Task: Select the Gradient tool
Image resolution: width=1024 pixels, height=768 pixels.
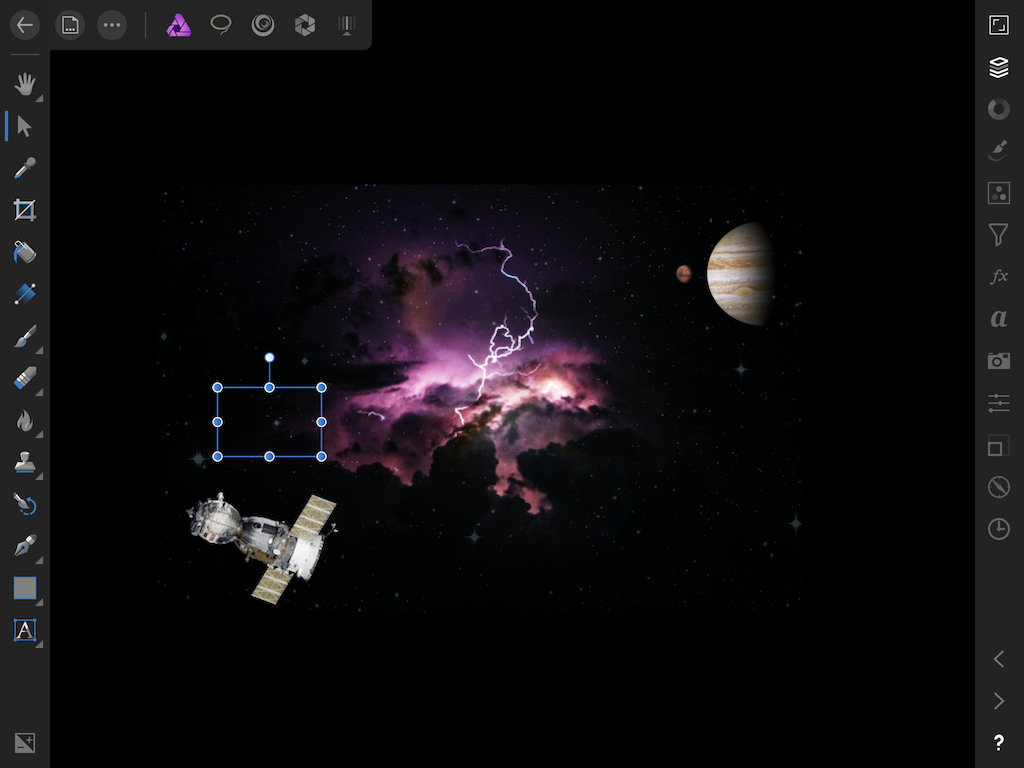Action: click(25, 294)
